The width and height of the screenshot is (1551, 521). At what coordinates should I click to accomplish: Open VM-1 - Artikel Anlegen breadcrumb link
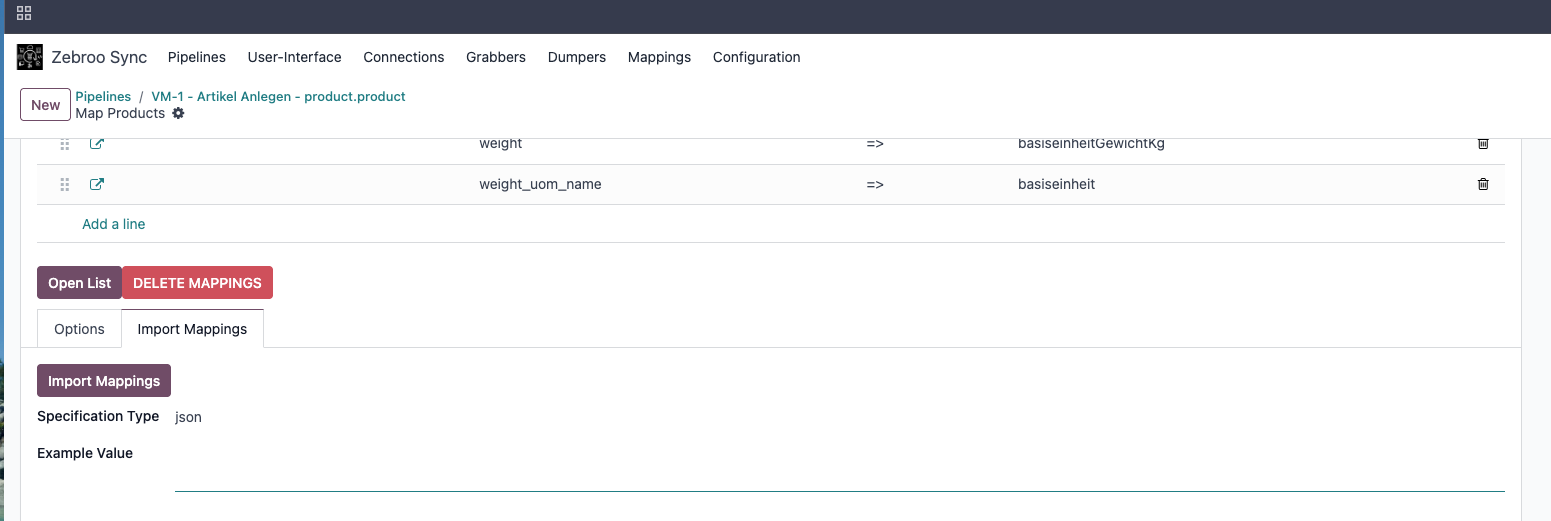[x=278, y=96]
